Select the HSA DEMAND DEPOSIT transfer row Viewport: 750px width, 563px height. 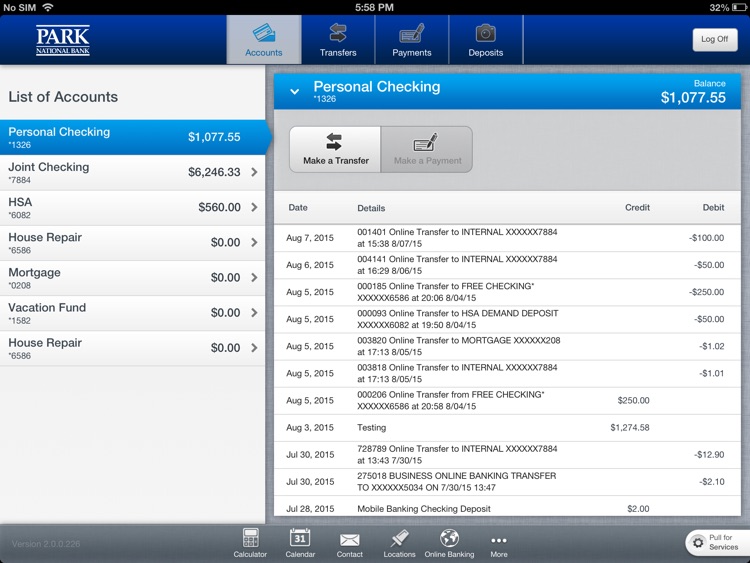point(507,320)
